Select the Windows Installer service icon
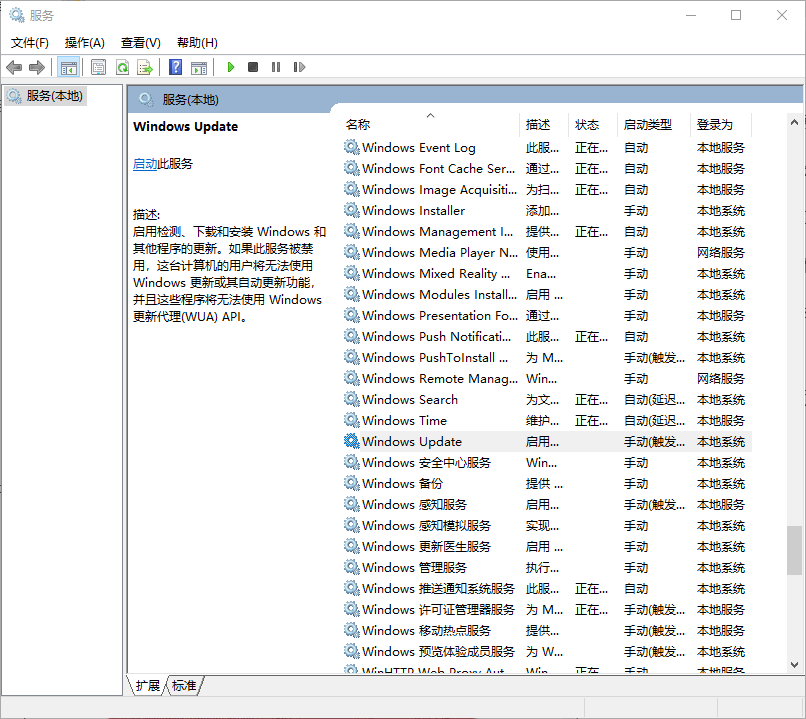Screen dimensions: 806x719 point(352,211)
